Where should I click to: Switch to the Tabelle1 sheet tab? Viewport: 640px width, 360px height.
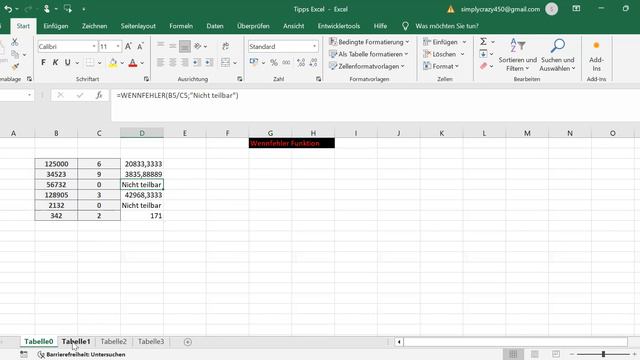76,342
